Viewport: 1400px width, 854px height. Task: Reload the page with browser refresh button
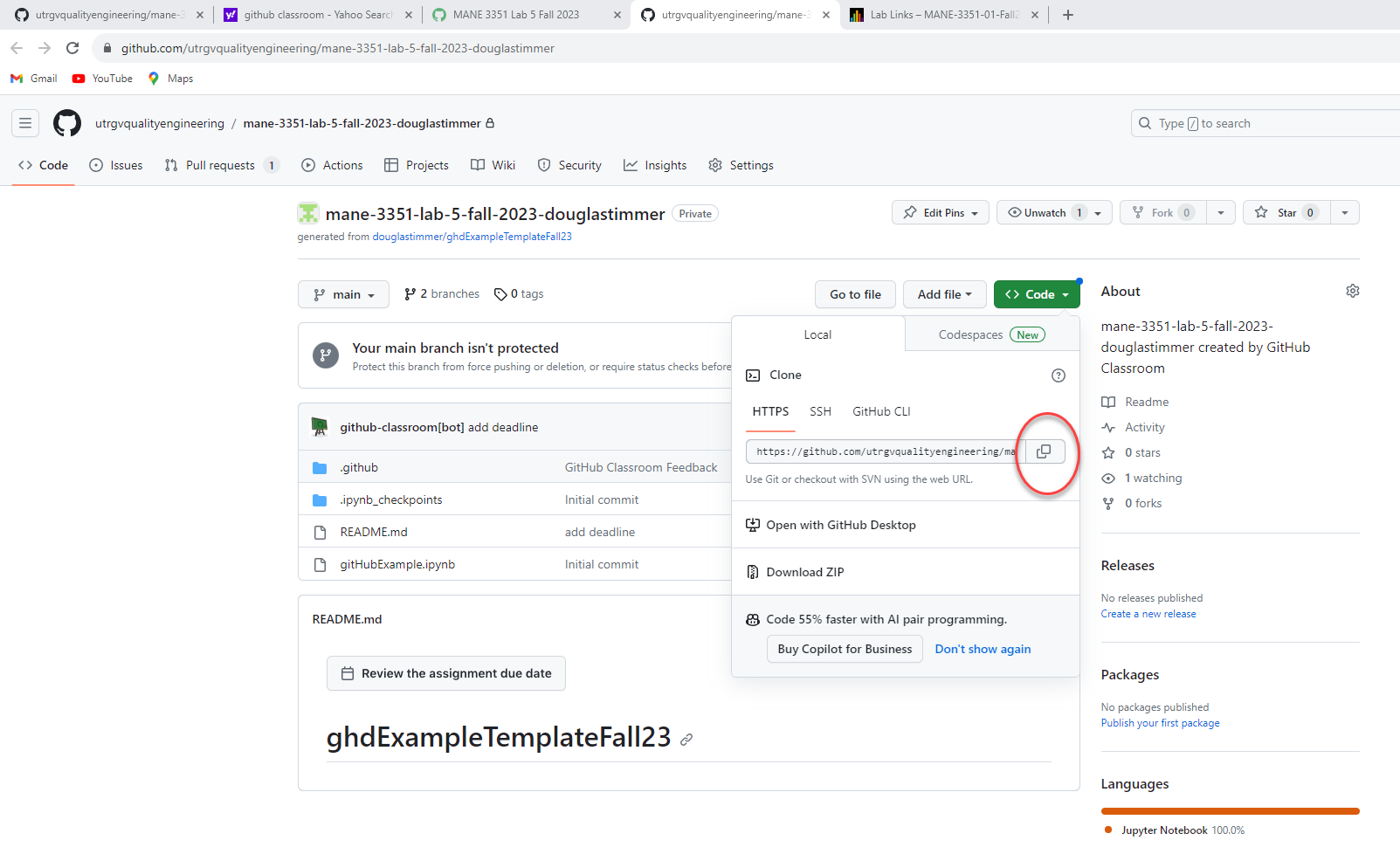[x=72, y=48]
